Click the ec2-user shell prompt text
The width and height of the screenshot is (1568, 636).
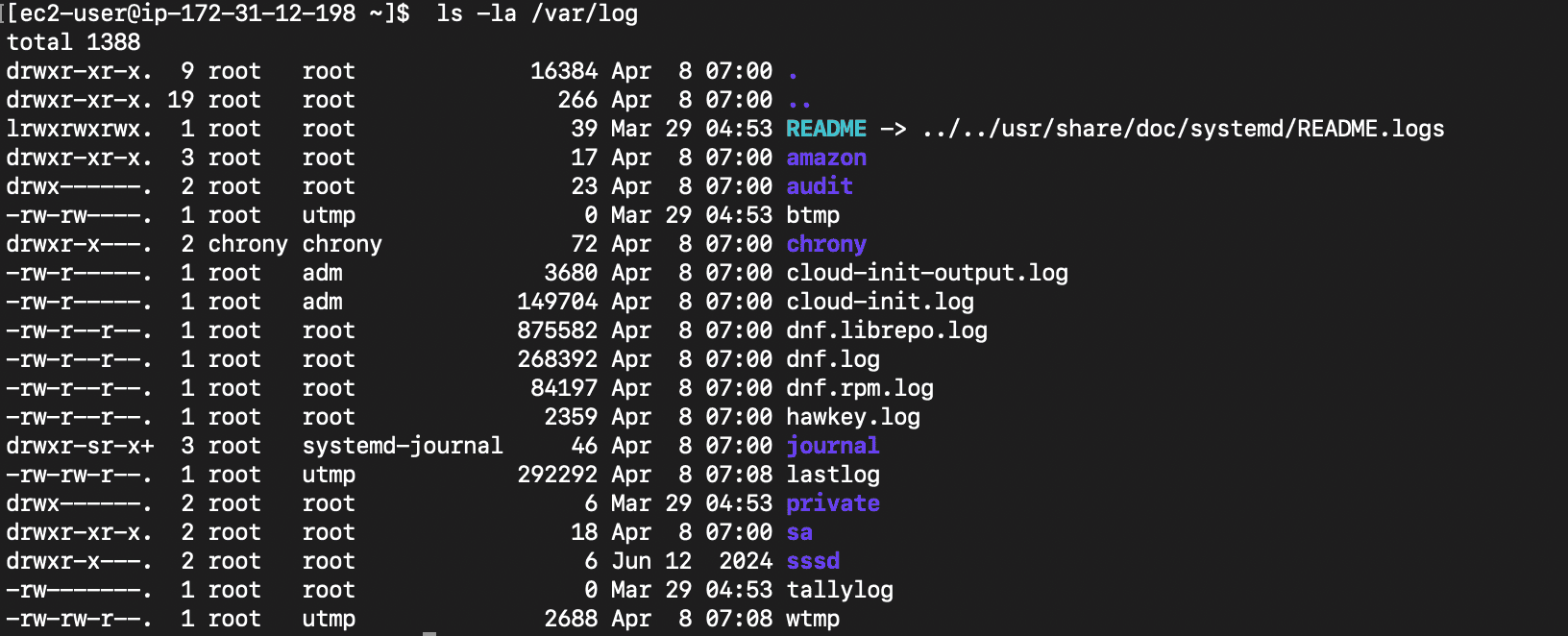tap(208, 13)
